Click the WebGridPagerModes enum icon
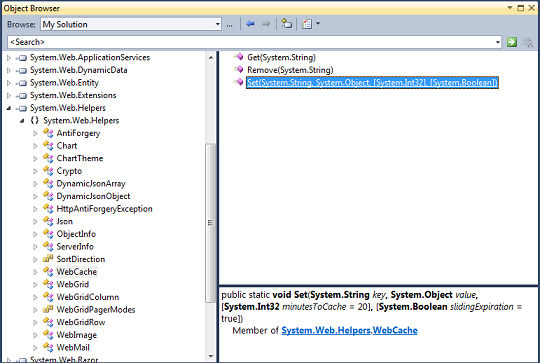540x363 pixels. 48,309
